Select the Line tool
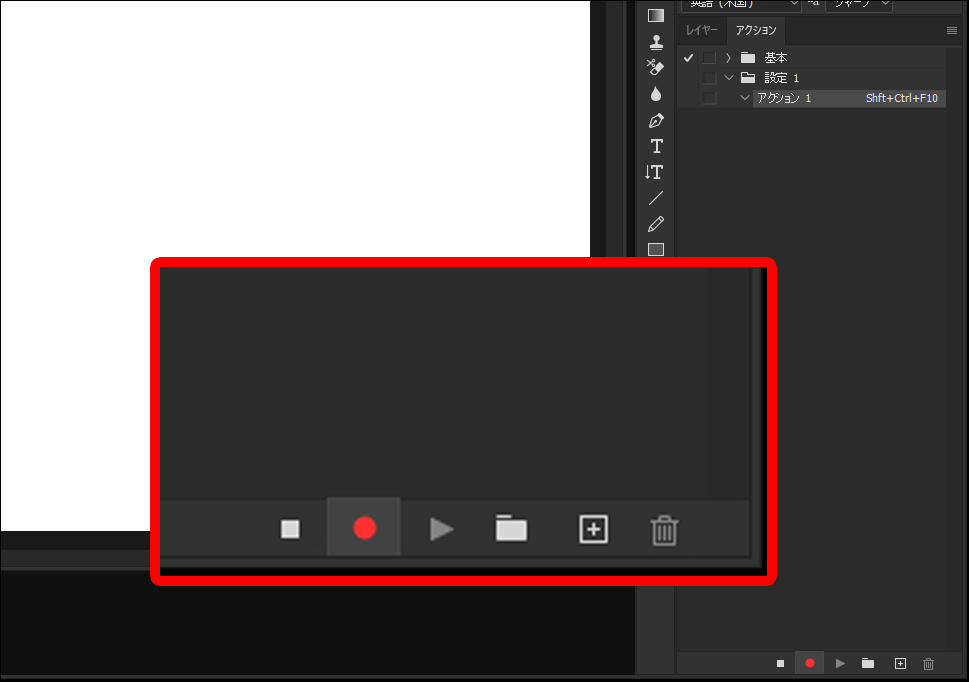The image size is (969, 682). (656, 198)
